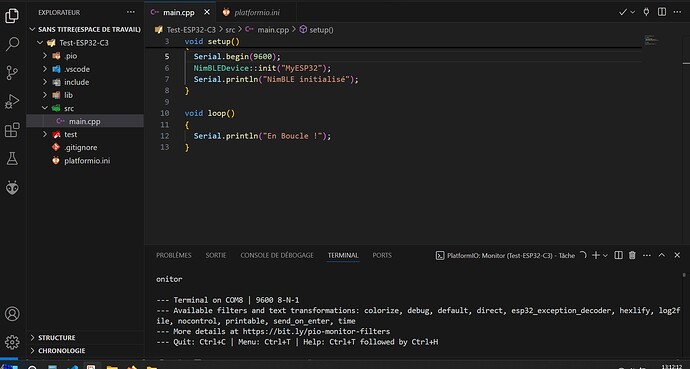
Task: Select the PROBLÈMES panel tab
Action: pyautogui.click(x=174, y=255)
